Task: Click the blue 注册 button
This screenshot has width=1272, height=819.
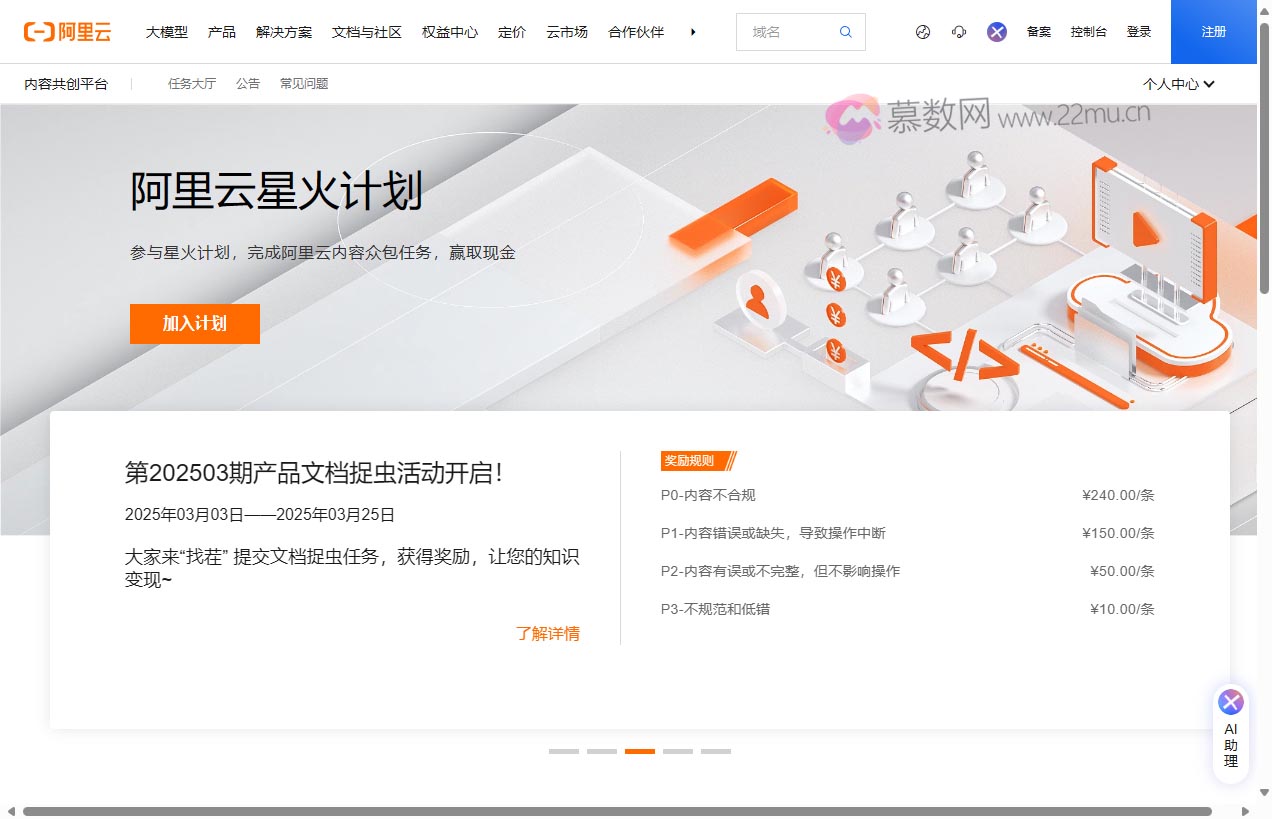Action: pyautogui.click(x=1213, y=32)
